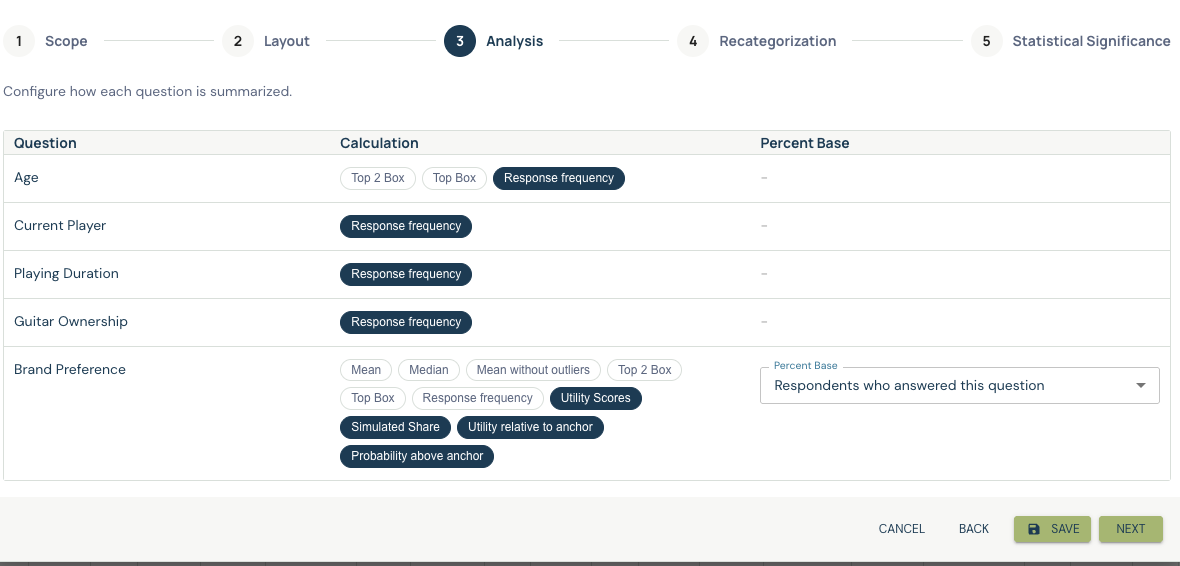The height and width of the screenshot is (566, 1180).
Task: Click Next to proceed
Action: 1130,529
